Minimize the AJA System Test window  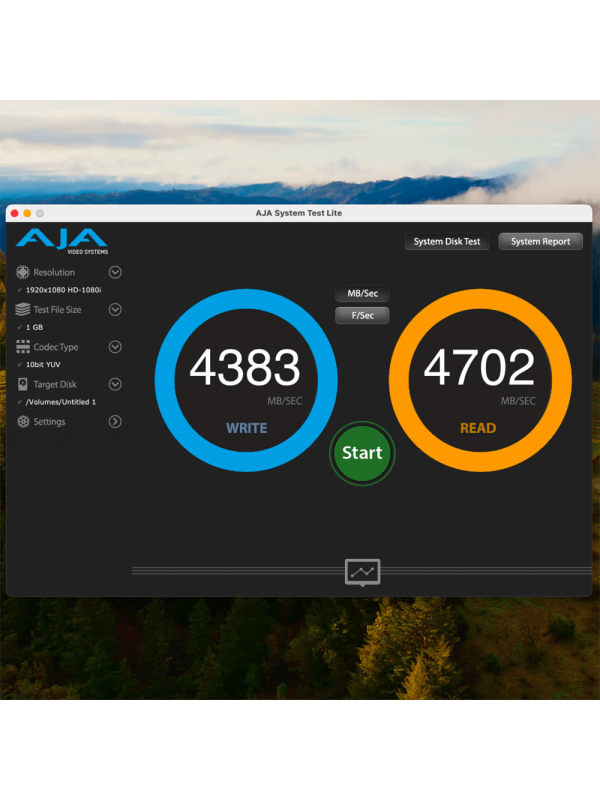coord(27,213)
